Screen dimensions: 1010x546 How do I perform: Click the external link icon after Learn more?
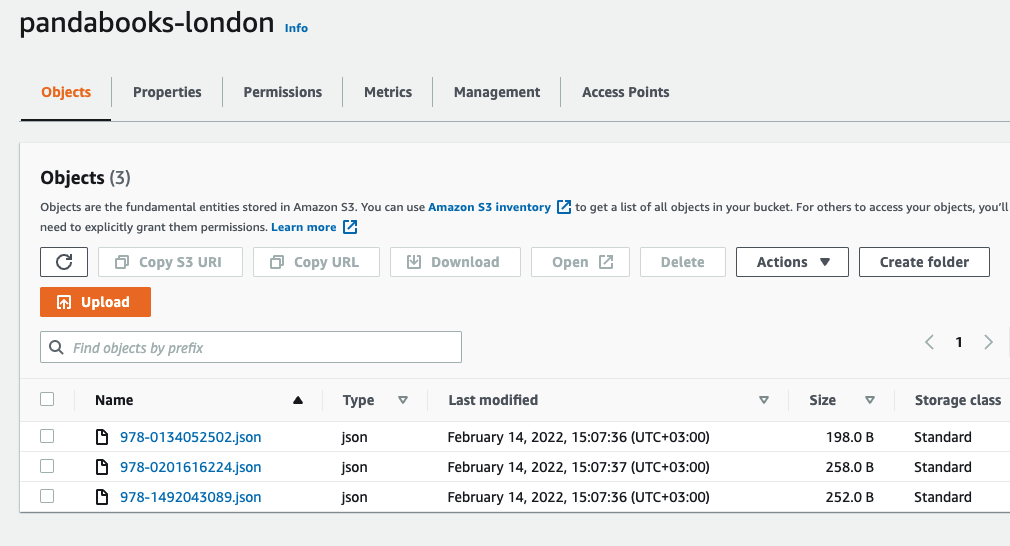tap(350, 227)
